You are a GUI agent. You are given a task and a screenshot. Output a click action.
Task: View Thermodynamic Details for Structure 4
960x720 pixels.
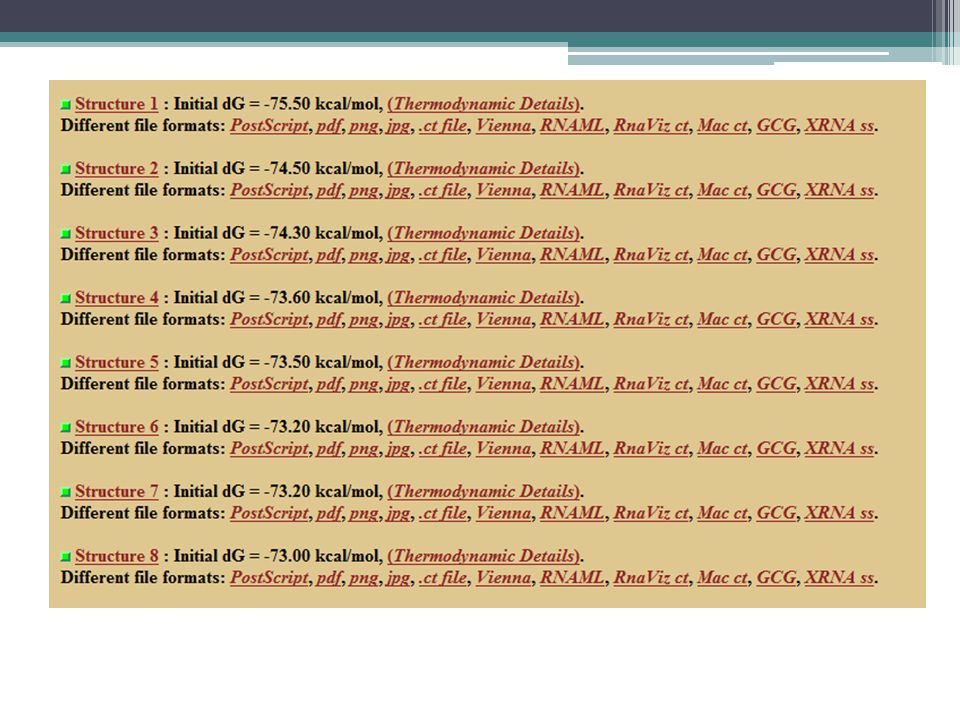[x=484, y=298]
